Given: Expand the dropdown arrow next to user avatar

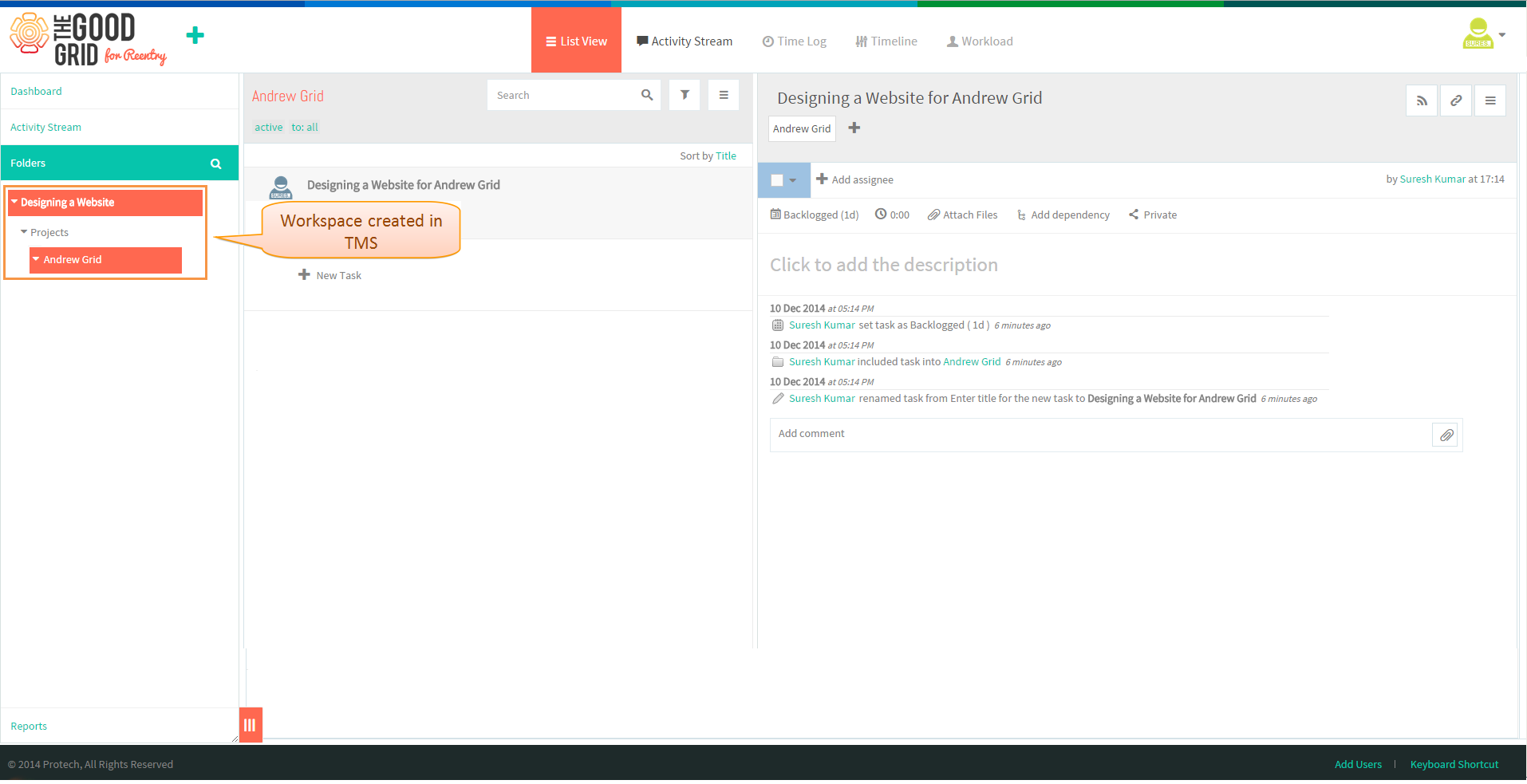Looking at the screenshot, I should 1502,35.
